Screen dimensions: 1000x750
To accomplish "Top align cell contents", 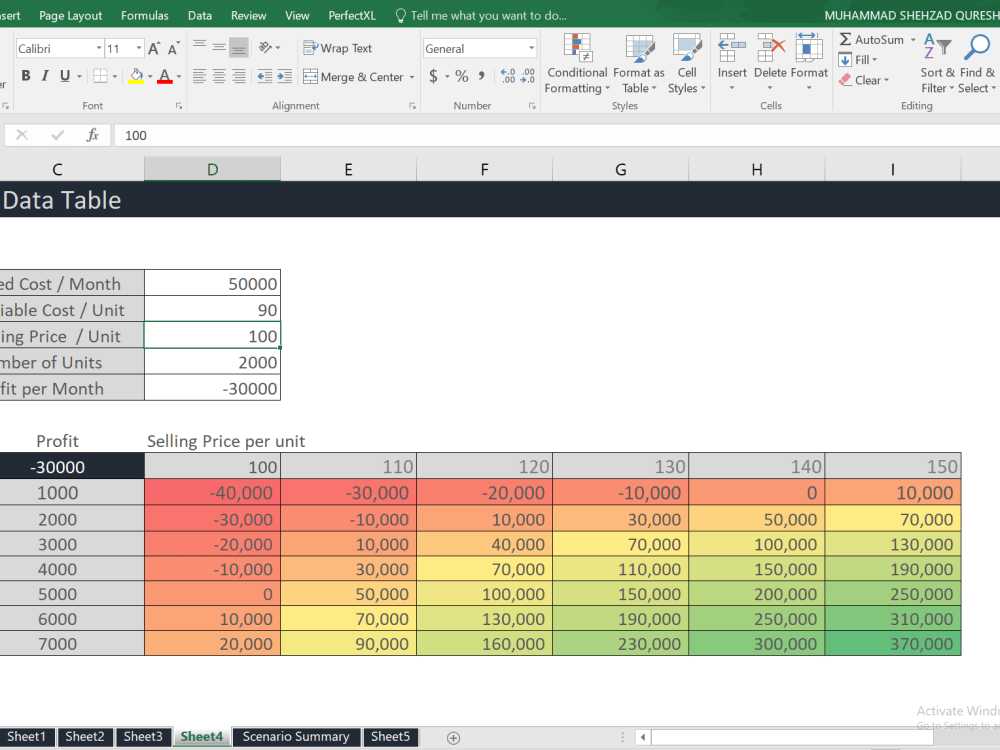I will tap(199, 46).
